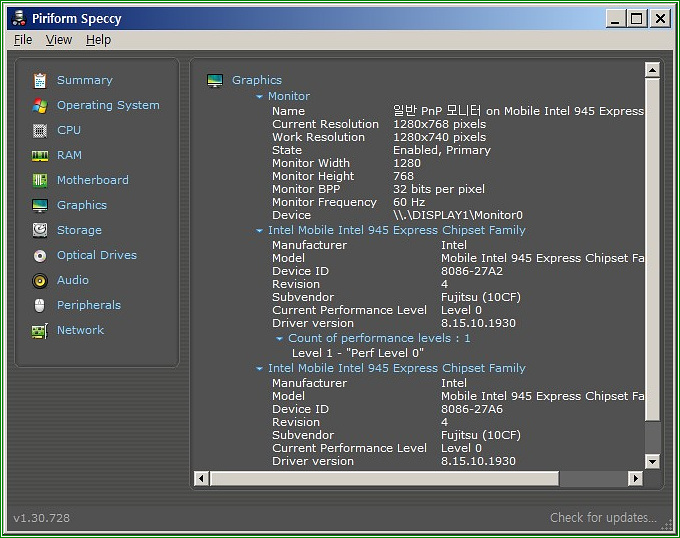Click the vertical scrollbar down arrow
Screen dimensions: 680x538
(x=652, y=461)
